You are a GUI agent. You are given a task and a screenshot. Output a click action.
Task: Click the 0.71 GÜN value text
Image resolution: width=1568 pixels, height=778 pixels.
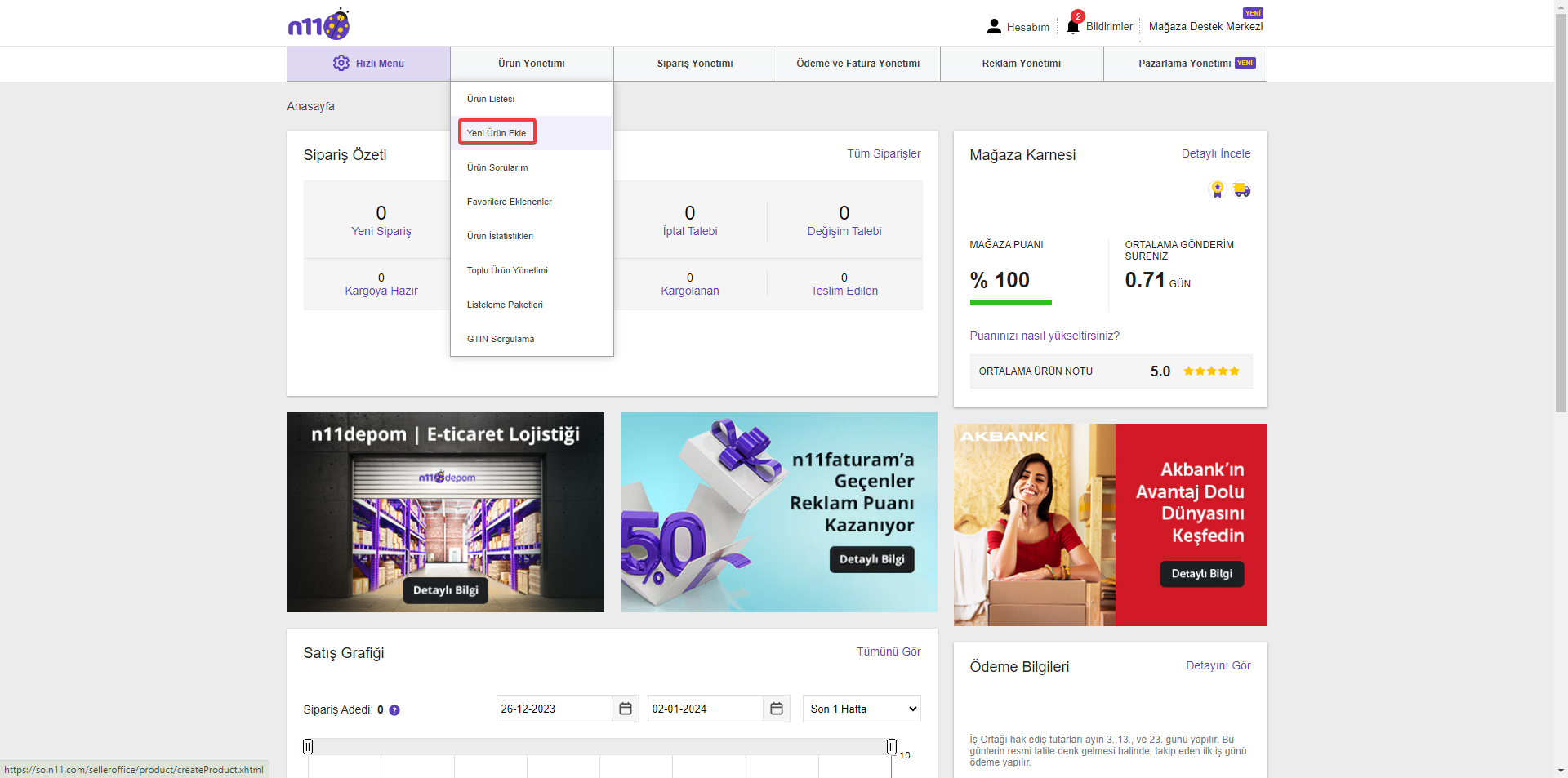(x=1158, y=280)
